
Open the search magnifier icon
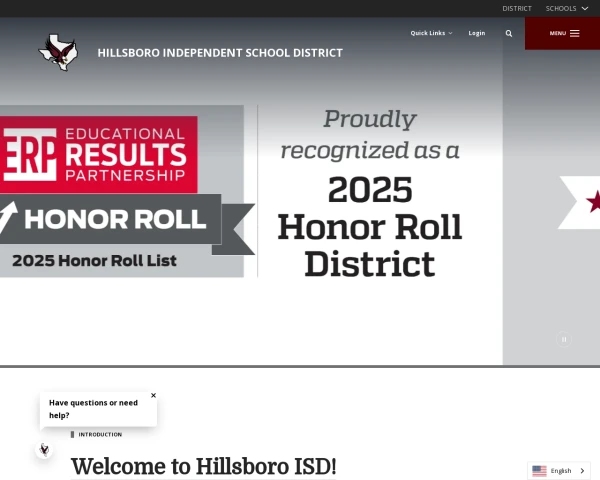click(x=509, y=33)
